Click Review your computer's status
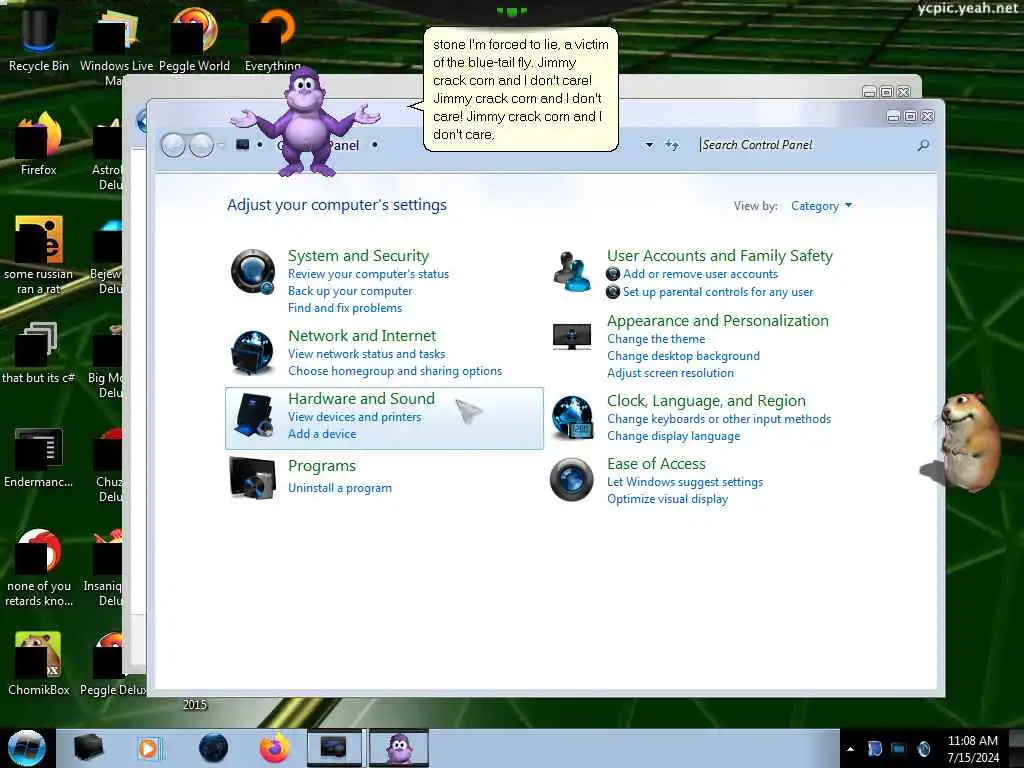This screenshot has height=768, width=1024. pyautogui.click(x=368, y=274)
